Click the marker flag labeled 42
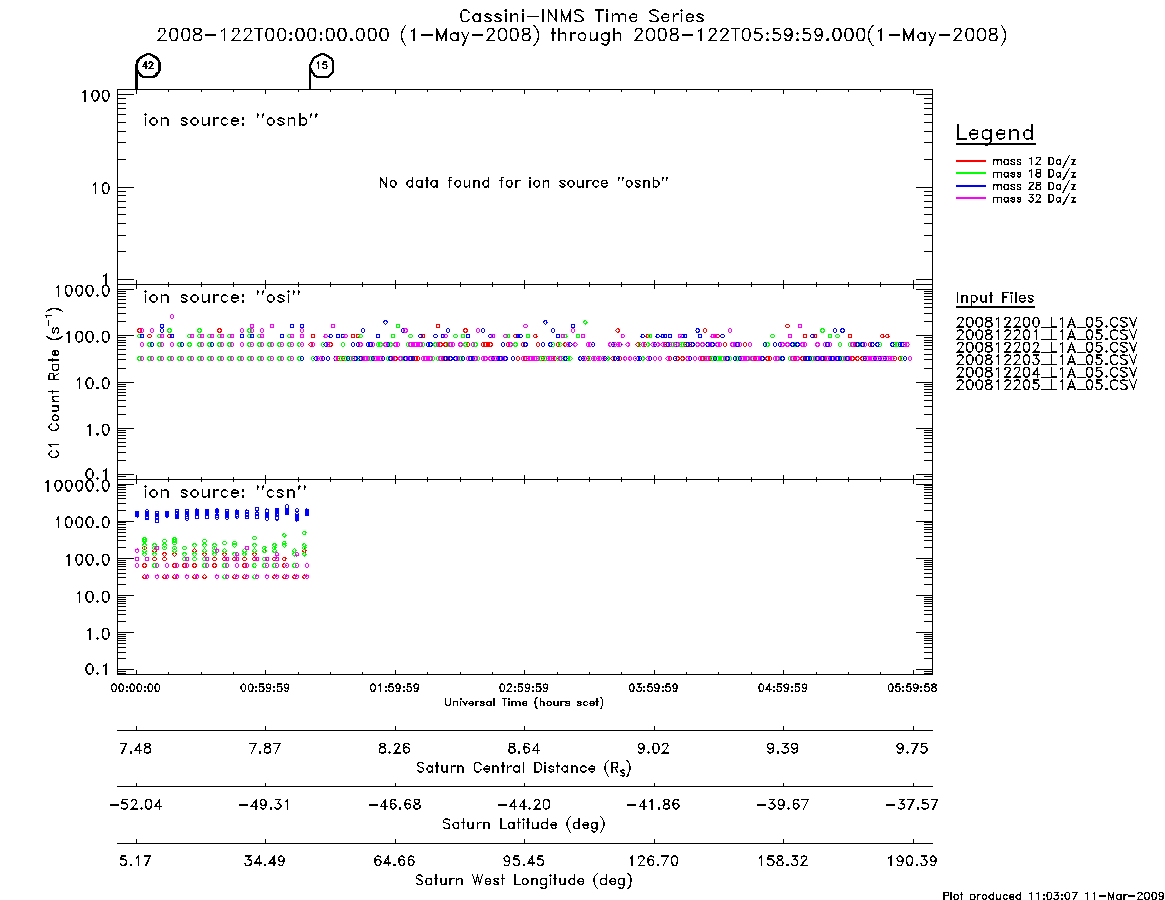Screen dimensions: 1165x900 pos(148,66)
